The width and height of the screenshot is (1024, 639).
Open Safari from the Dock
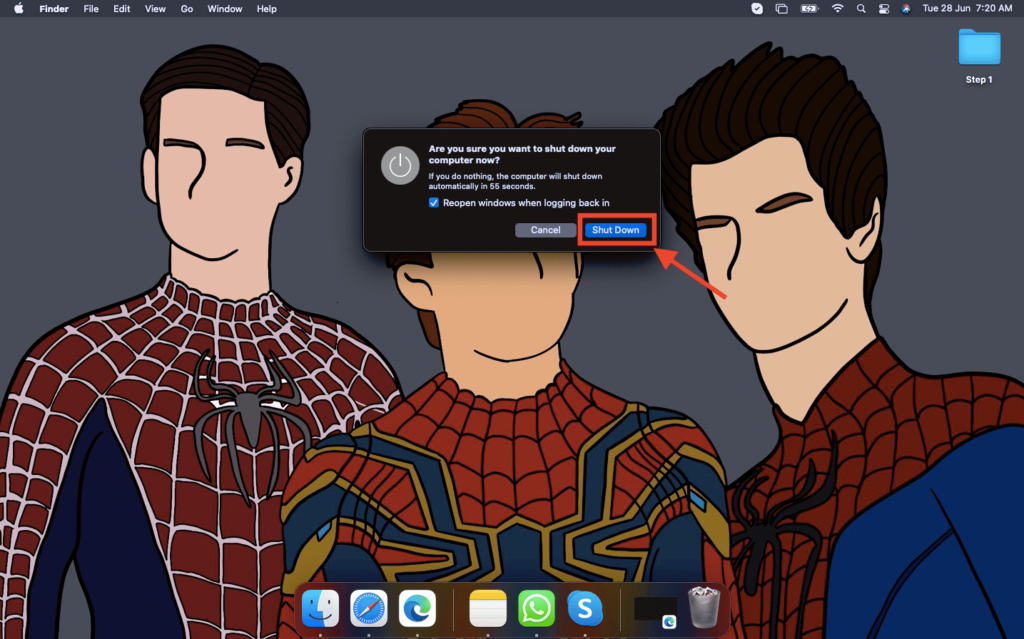(x=369, y=607)
